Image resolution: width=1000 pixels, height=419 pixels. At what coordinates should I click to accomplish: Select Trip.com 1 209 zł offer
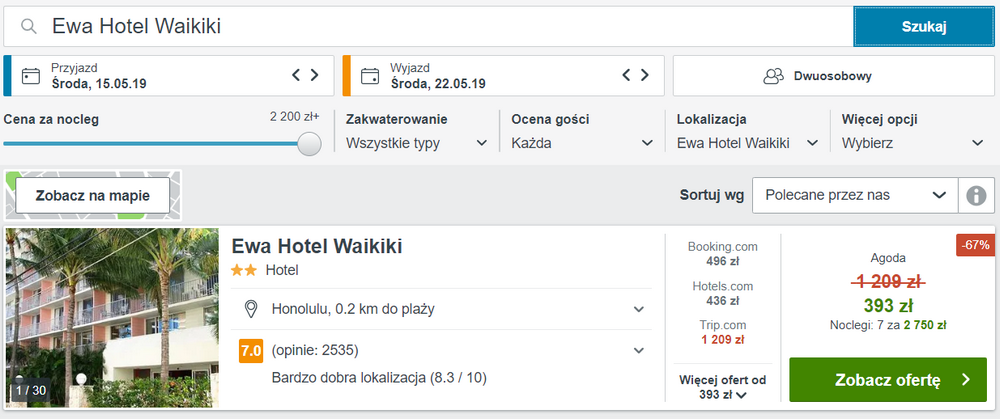click(723, 332)
